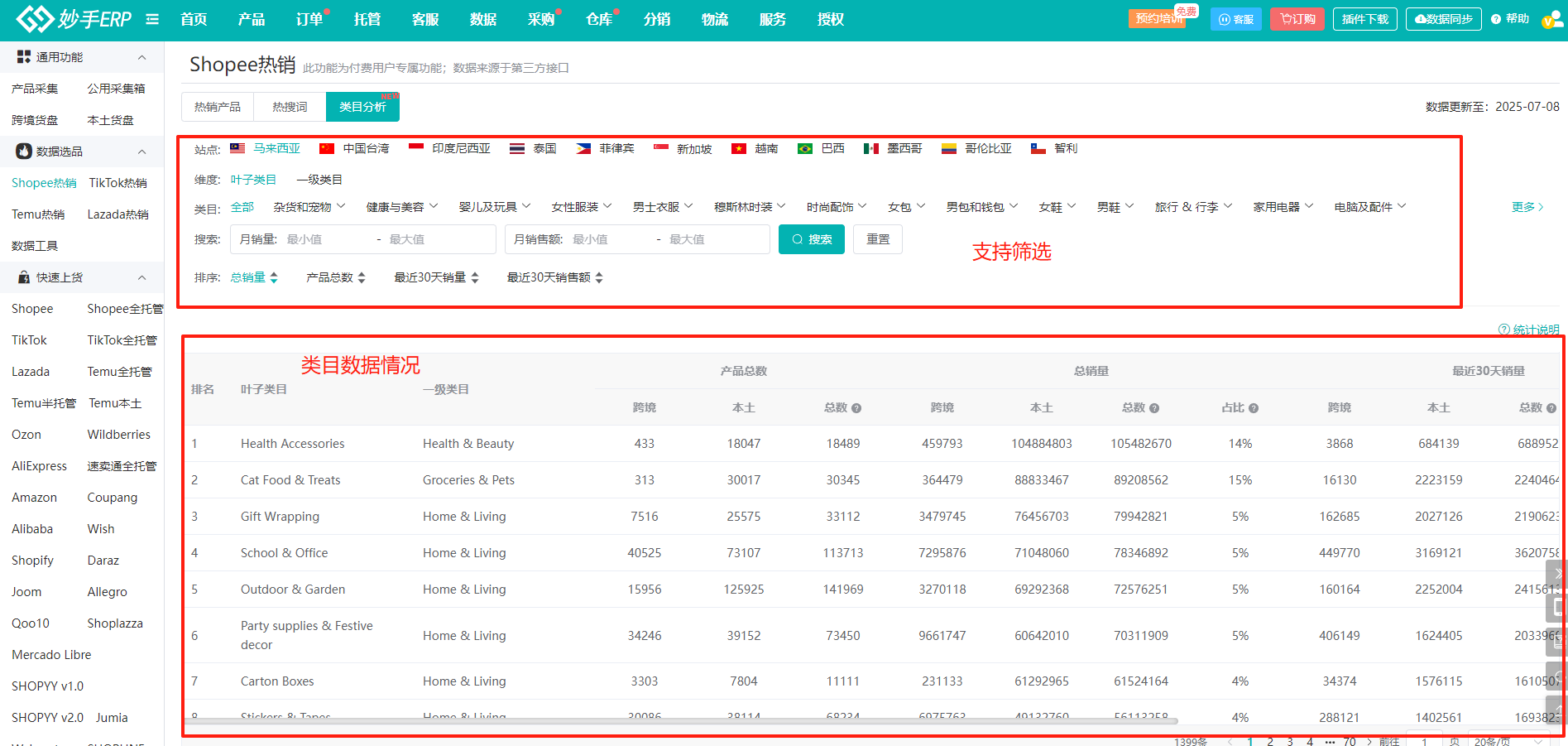Open the 订单 top menu
Screen dimensions: 1568x746
(x=309, y=19)
